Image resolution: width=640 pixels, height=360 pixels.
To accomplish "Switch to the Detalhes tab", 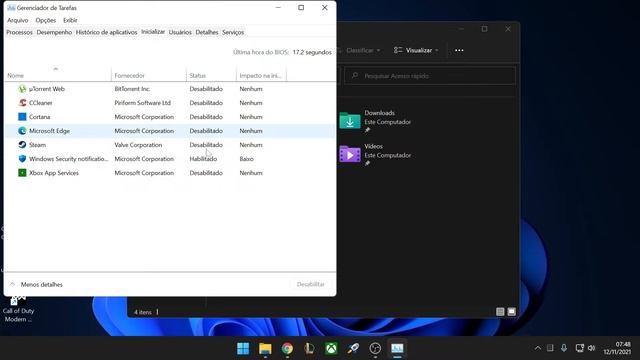I will tap(207, 32).
